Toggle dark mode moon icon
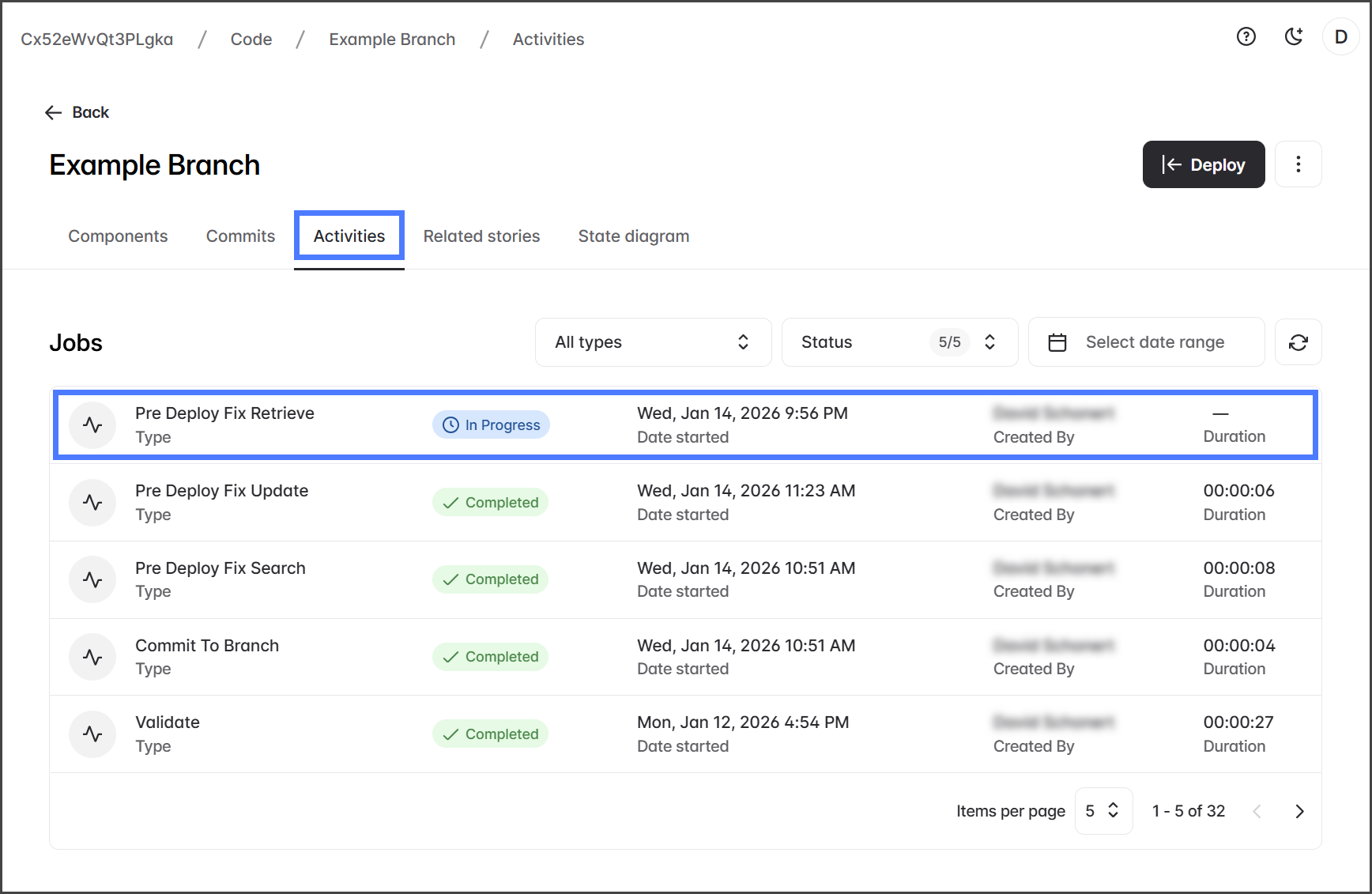This screenshot has width=1372, height=894. pyautogui.click(x=1293, y=36)
